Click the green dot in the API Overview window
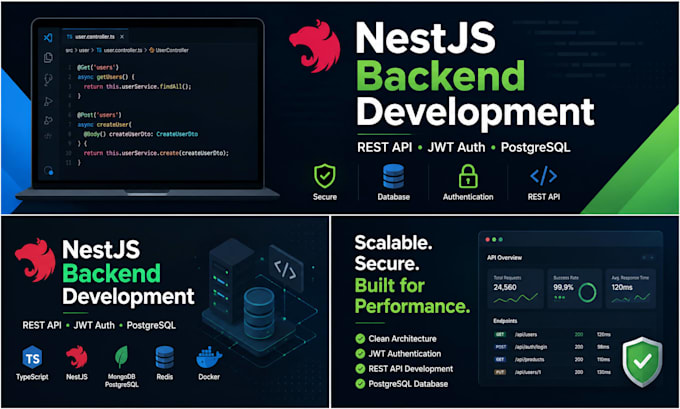 tap(500, 239)
